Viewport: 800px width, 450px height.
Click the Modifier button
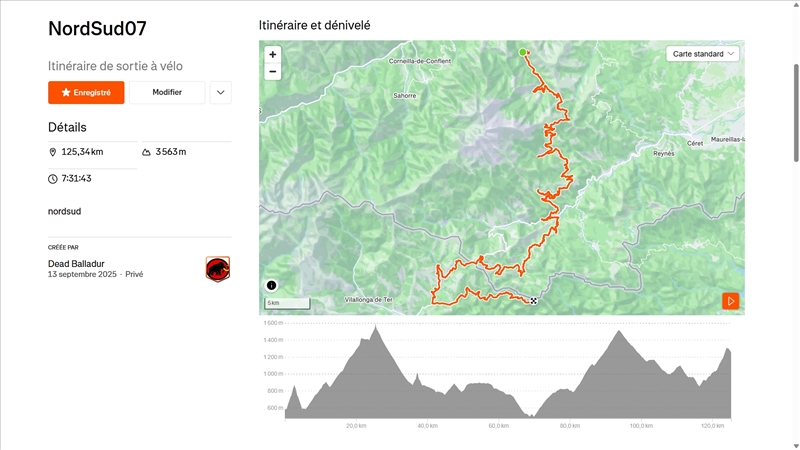pos(167,92)
